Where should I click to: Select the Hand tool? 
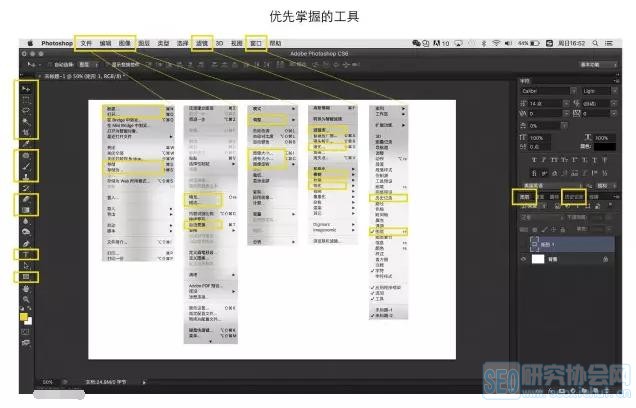click(26, 289)
